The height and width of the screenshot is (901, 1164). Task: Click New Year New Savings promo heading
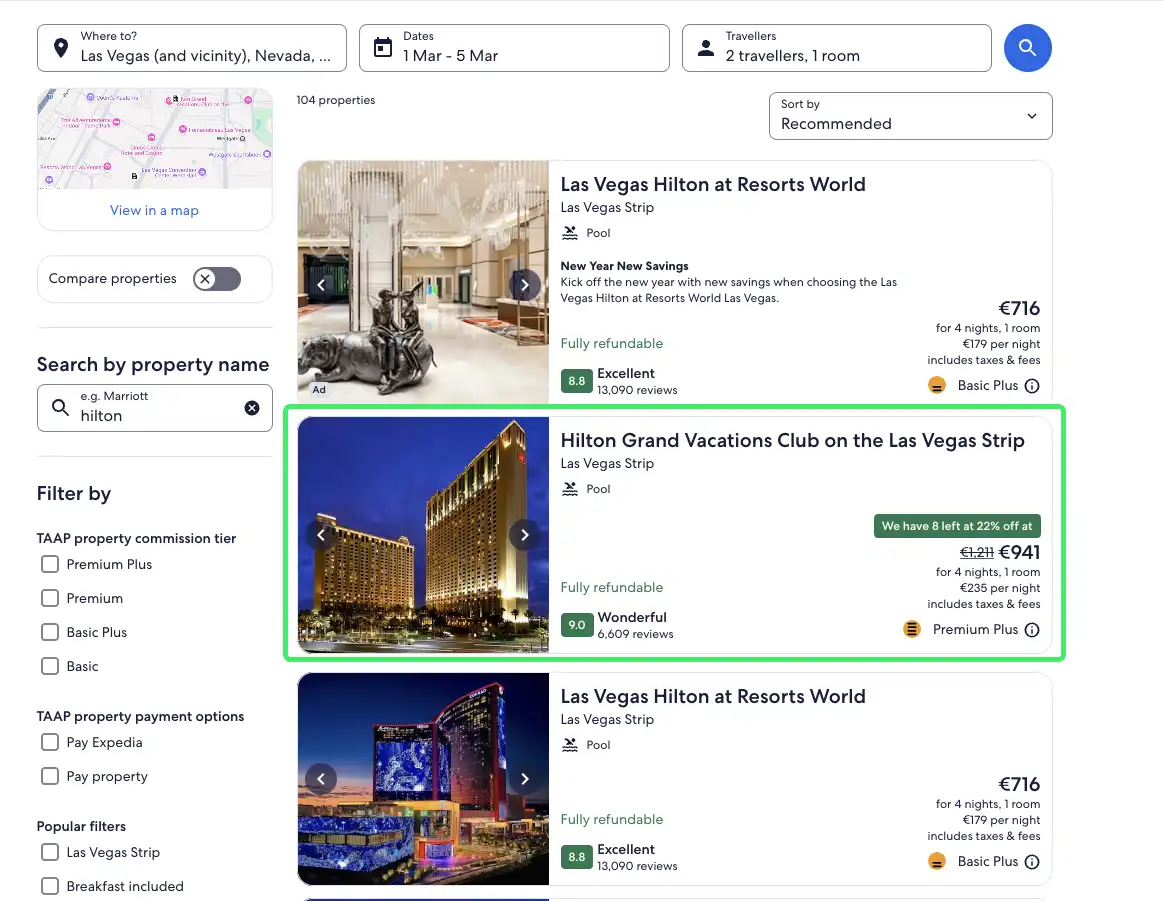624,266
